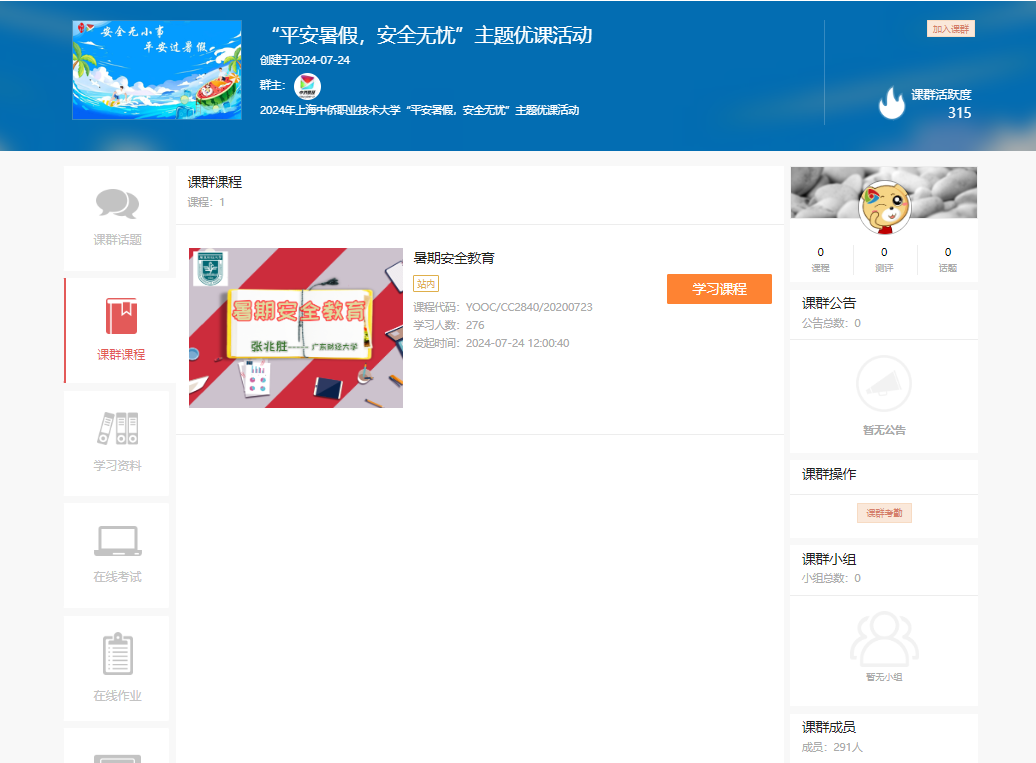Click the 课程: 1 count under 课群课程
This screenshot has width=1036, height=763.
pos(206,202)
